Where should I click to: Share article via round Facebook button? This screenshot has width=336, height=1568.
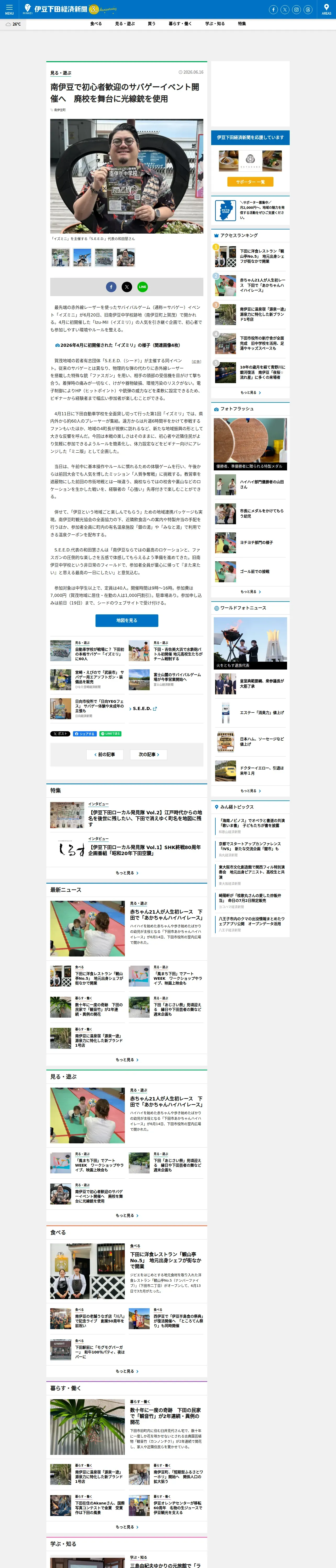click(x=111, y=287)
